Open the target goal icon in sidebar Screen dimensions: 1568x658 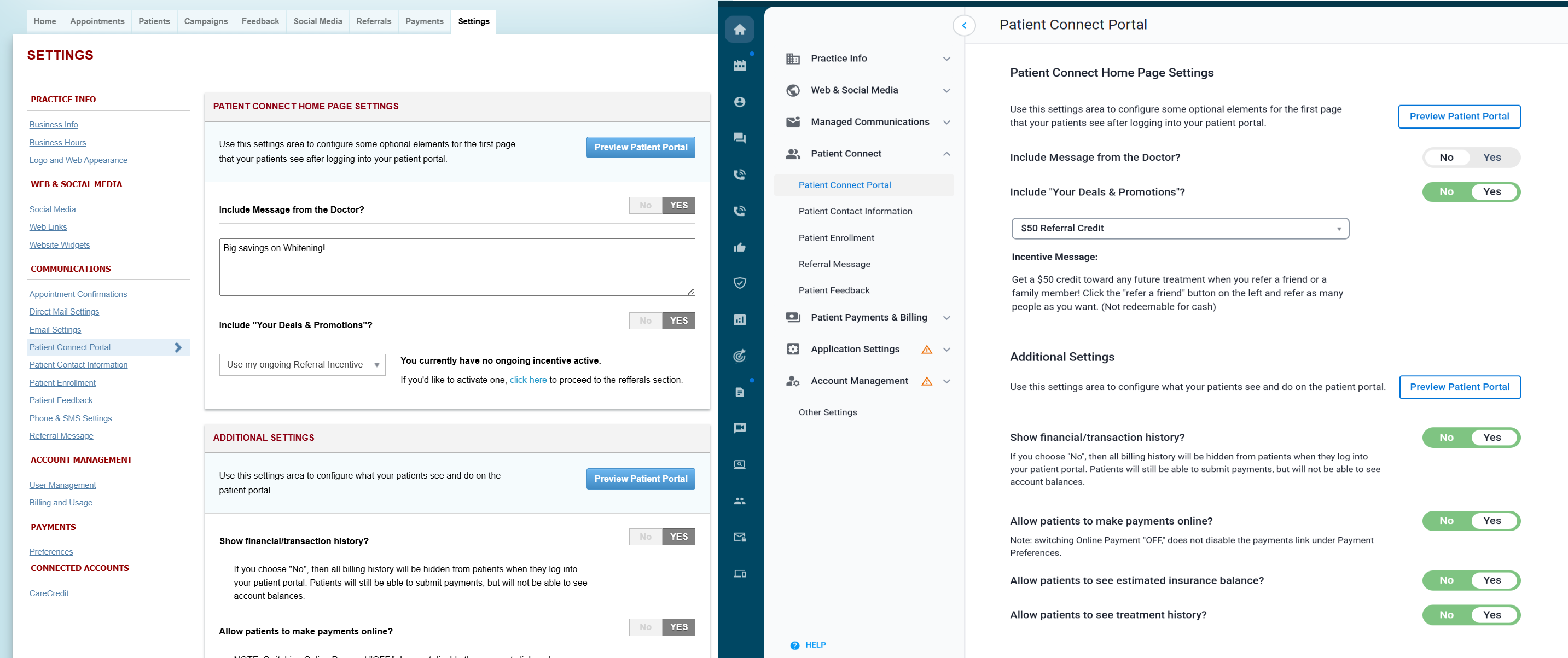pos(740,356)
